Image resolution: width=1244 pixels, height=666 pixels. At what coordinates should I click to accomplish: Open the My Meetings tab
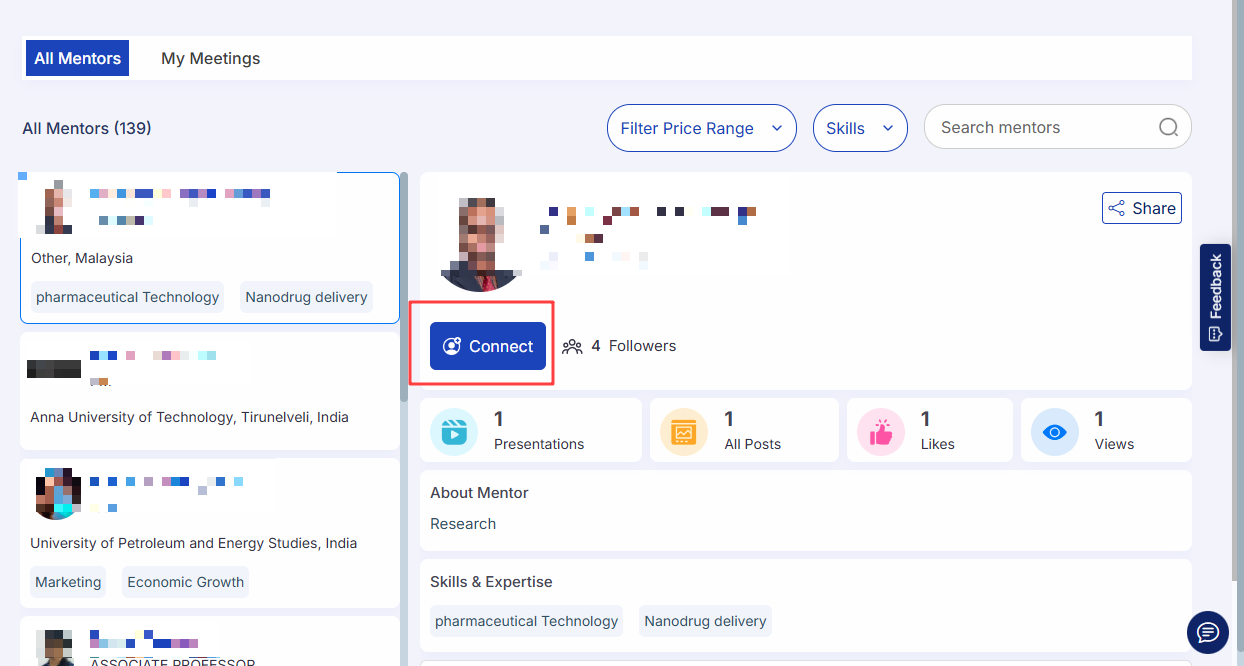(x=210, y=58)
